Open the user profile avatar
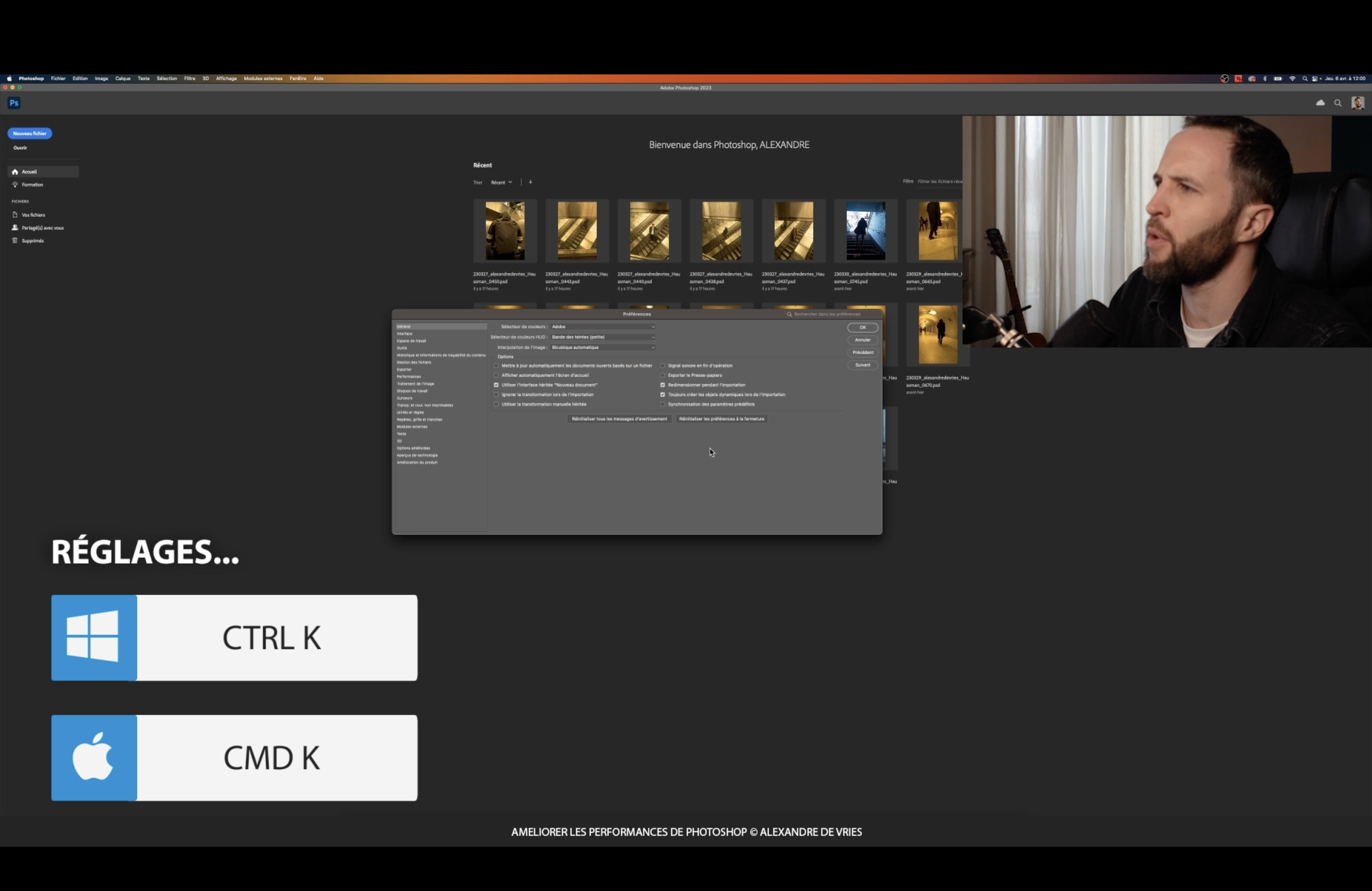 tap(1357, 103)
